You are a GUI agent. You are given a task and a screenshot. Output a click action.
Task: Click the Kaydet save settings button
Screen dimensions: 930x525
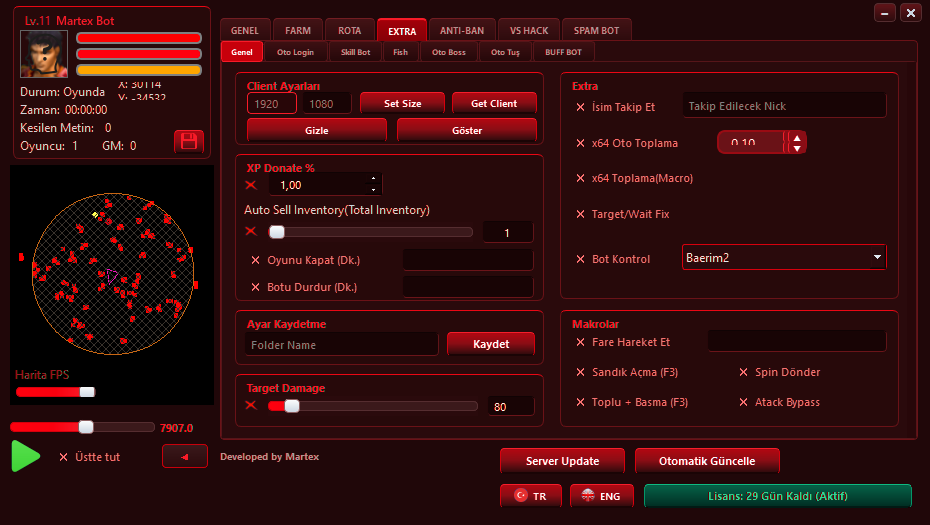click(x=491, y=344)
